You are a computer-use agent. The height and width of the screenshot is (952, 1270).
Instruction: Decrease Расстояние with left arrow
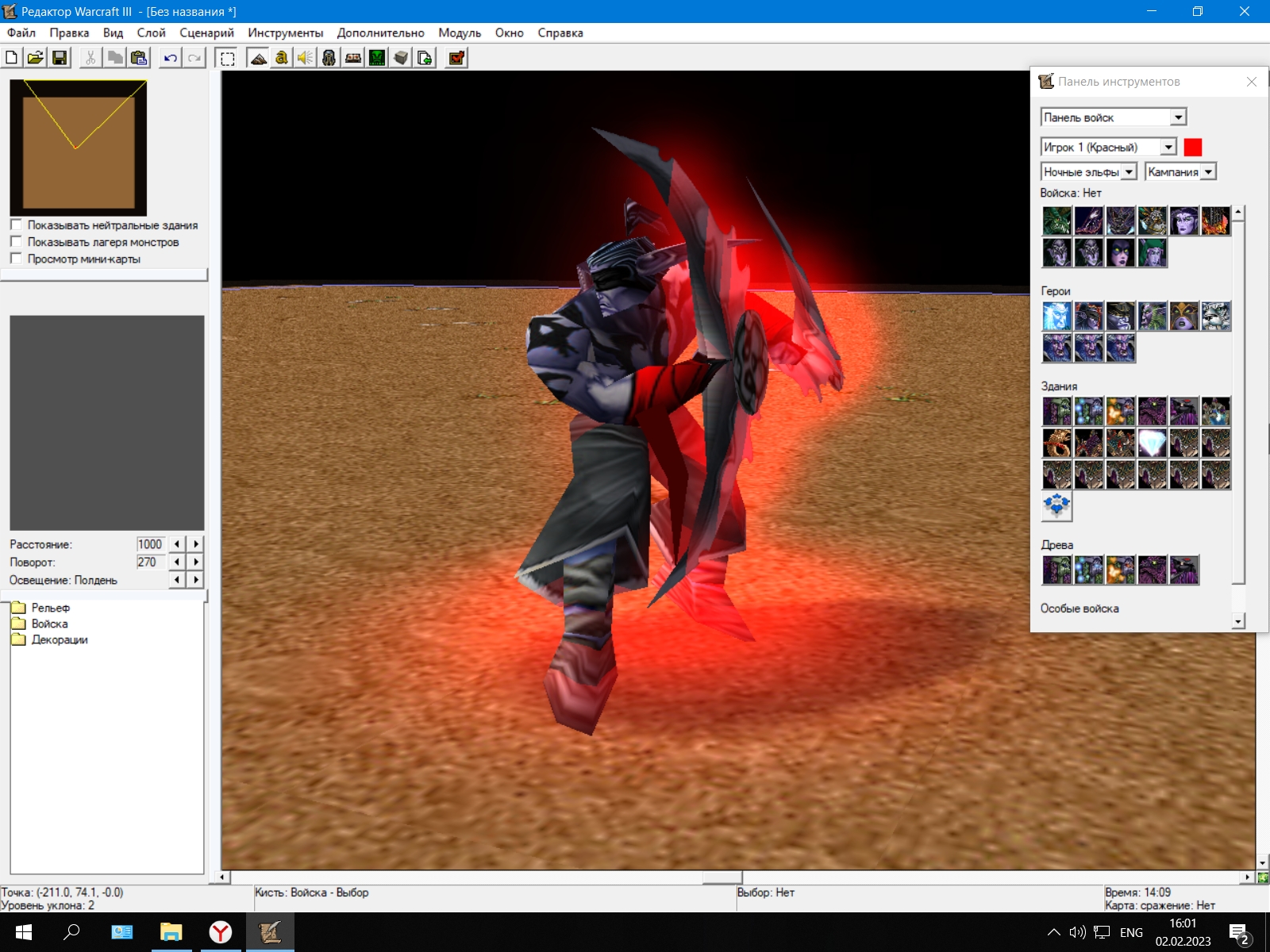coord(177,543)
